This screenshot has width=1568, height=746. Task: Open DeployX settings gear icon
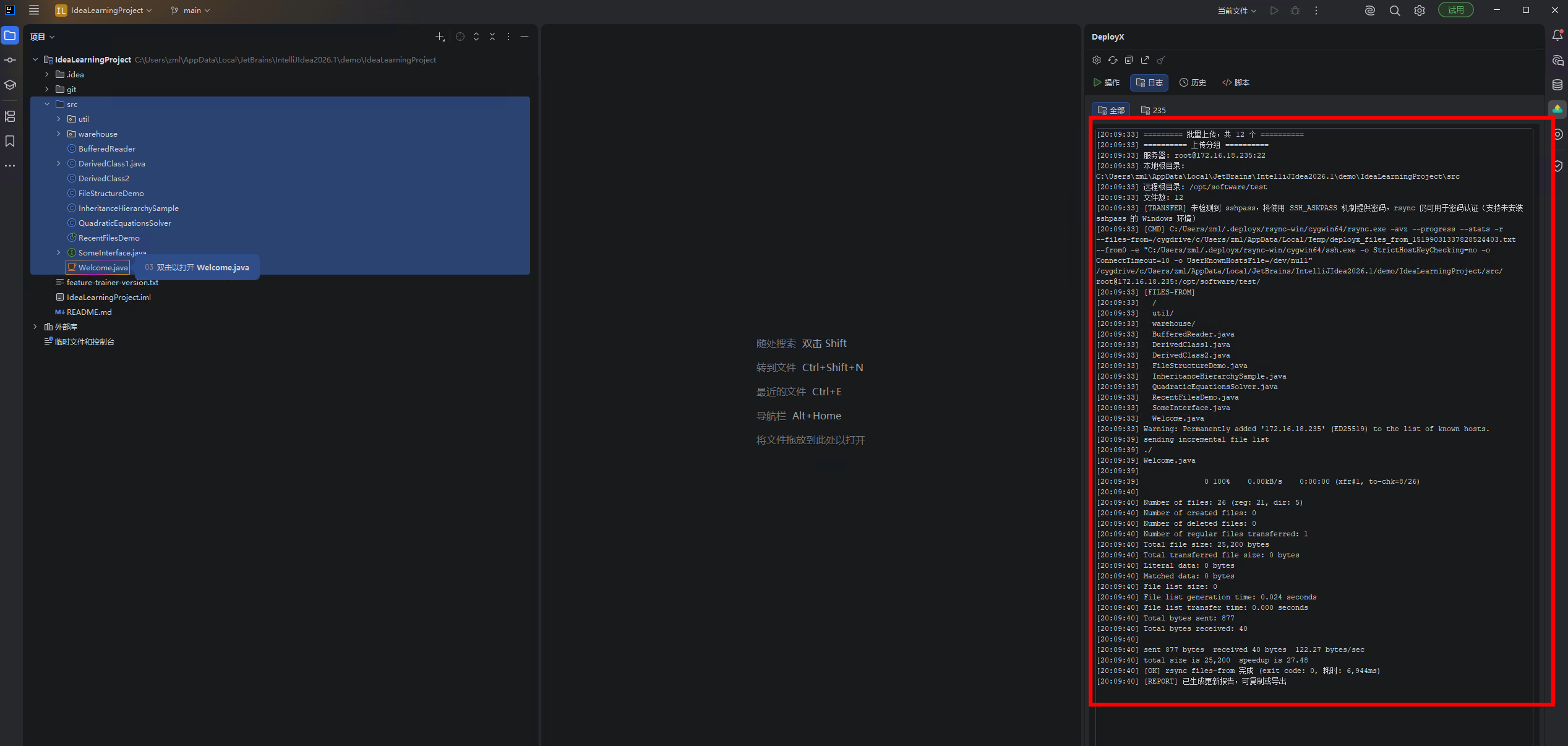click(x=1097, y=60)
